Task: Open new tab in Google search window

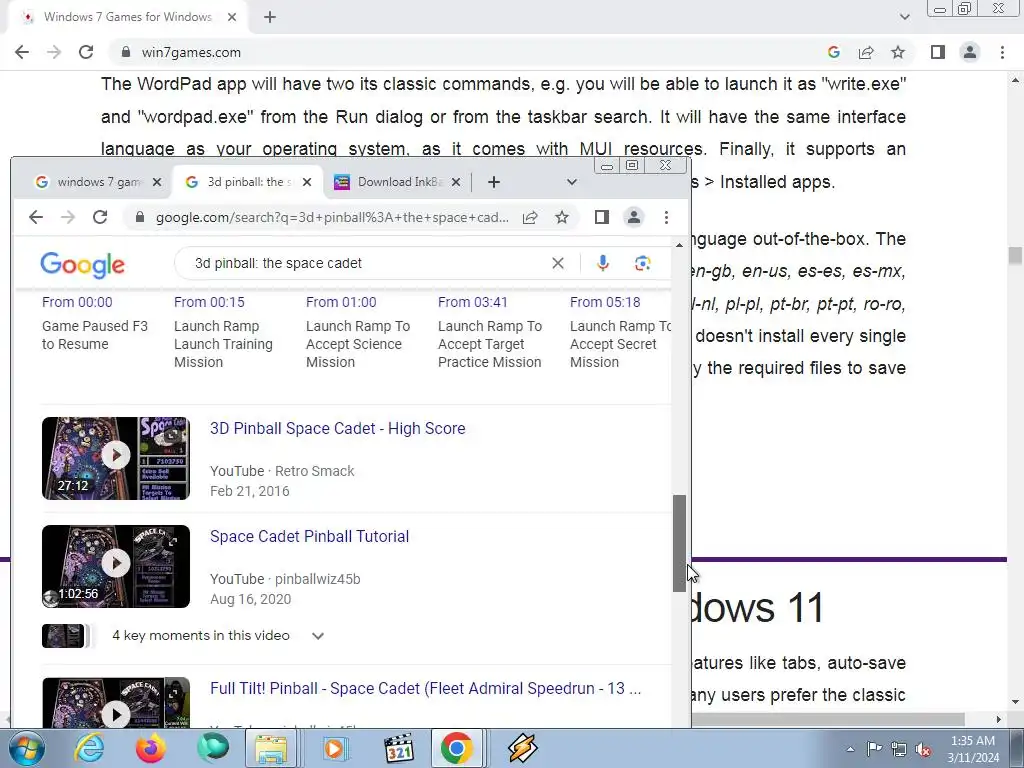Action: (x=494, y=182)
